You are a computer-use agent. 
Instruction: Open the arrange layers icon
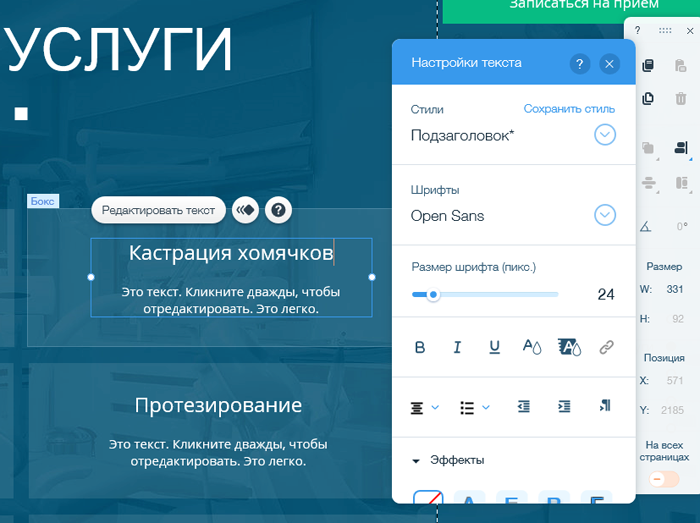[x=648, y=148]
